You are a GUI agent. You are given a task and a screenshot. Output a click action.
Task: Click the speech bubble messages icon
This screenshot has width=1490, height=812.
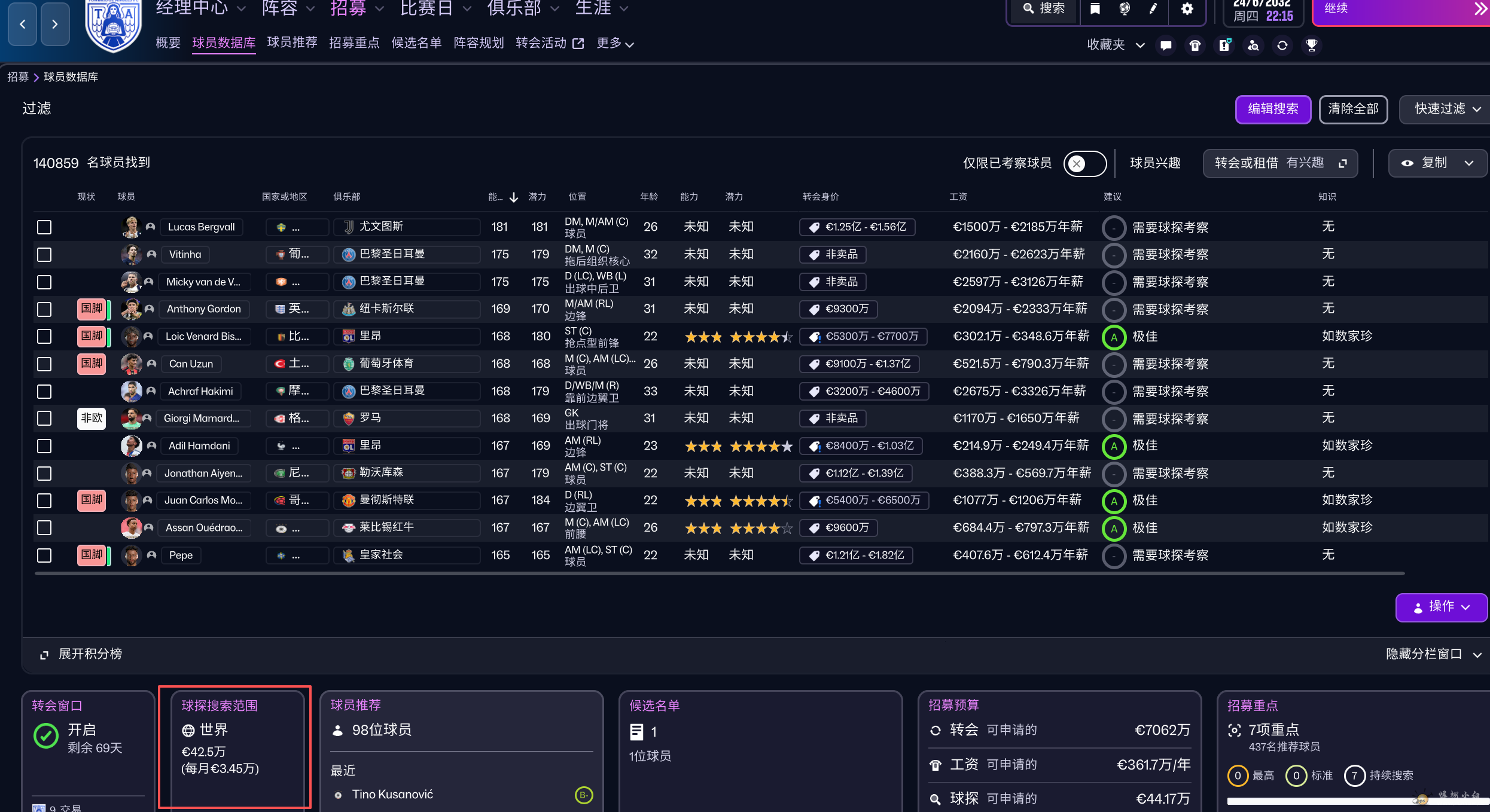click(x=1166, y=45)
